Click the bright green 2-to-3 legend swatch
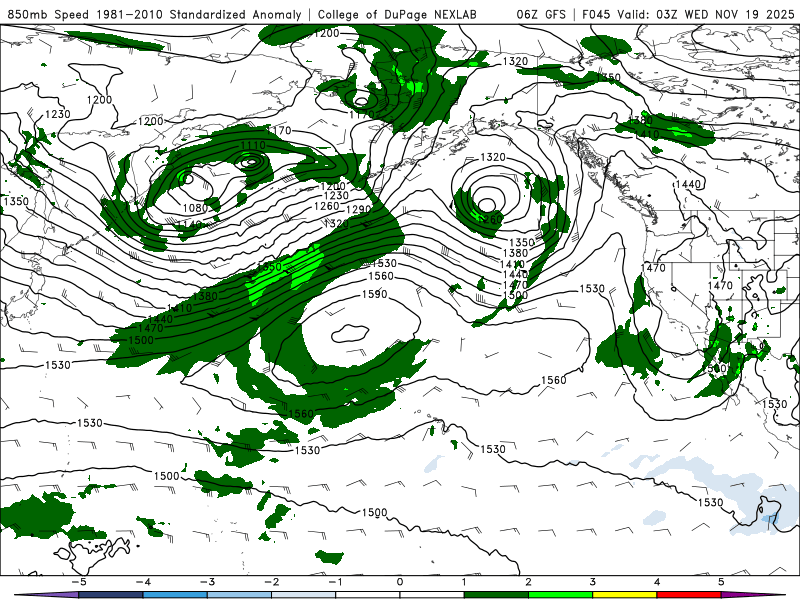The height and width of the screenshot is (600, 800). tap(560, 595)
